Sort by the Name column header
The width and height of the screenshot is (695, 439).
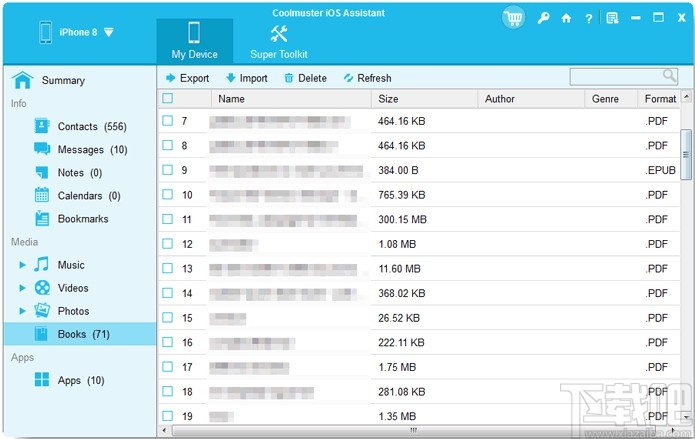pos(291,99)
